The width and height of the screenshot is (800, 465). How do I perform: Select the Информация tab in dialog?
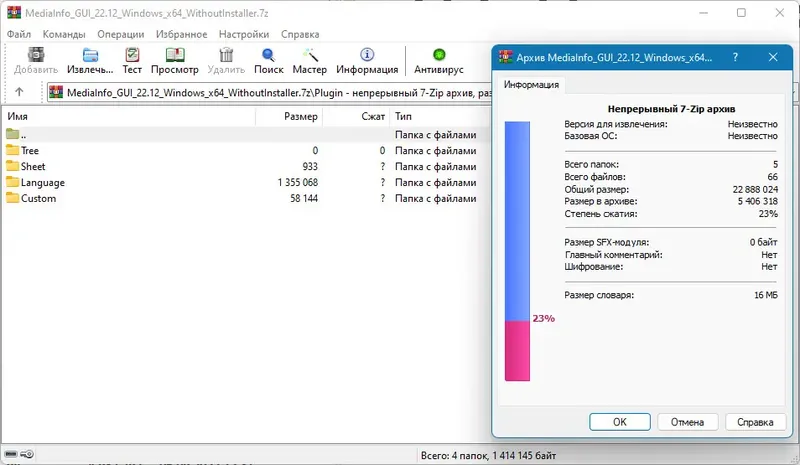pos(531,85)
